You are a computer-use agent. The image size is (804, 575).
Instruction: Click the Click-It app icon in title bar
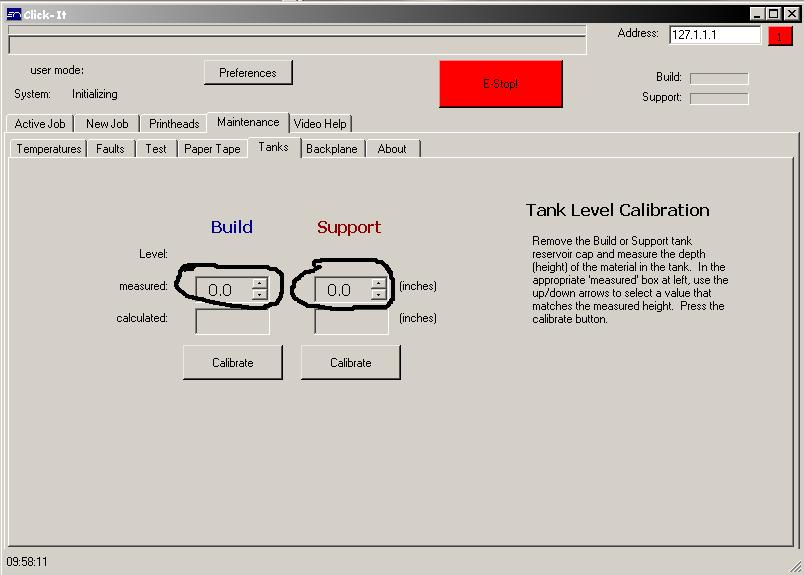[x=13, y=15]
